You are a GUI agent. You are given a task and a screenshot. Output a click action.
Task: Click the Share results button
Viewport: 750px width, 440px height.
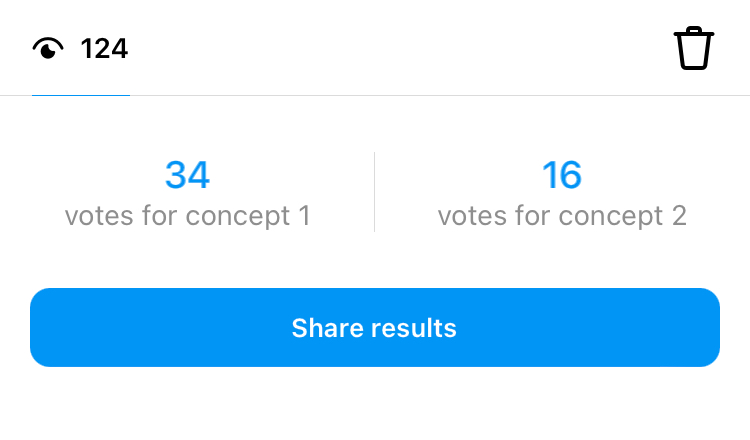click(x=375, y=328)
